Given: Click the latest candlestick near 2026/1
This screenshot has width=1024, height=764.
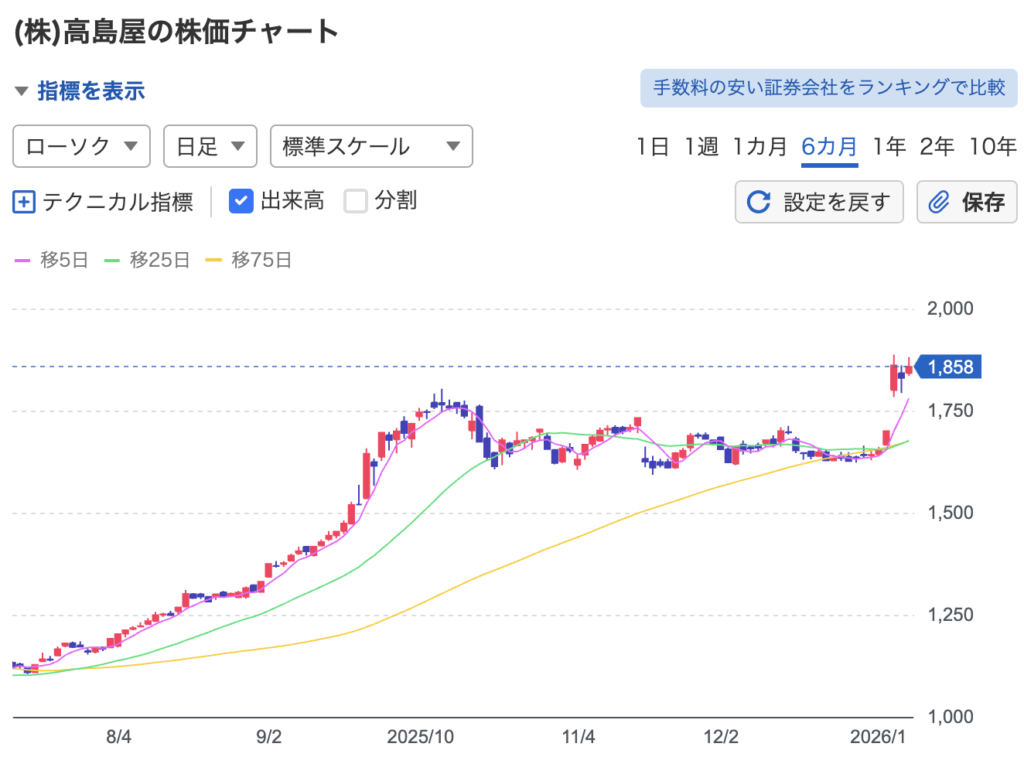Looking at the screenshot, I should [909, 369].
